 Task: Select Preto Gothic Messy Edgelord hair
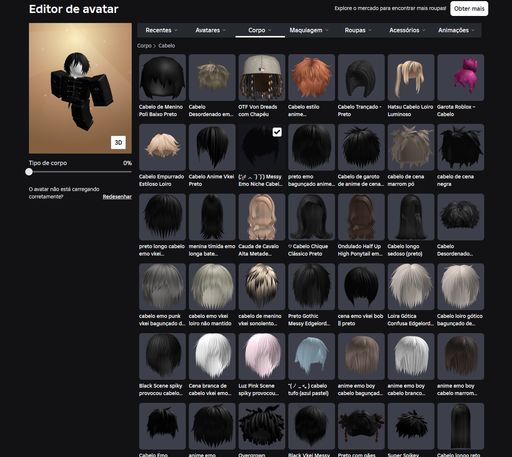point(311,286)
